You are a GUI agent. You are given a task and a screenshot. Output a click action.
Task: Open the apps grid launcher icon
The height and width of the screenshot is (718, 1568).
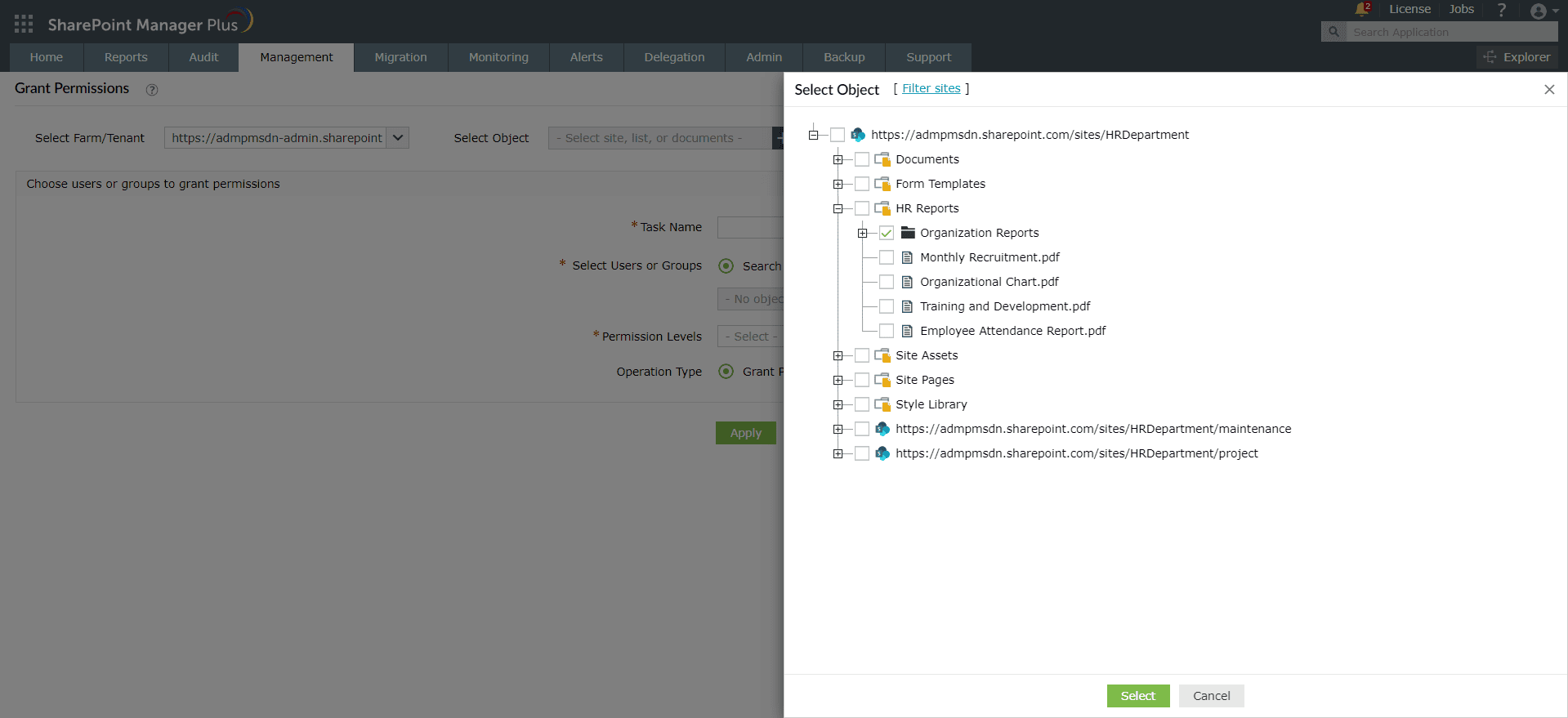(24, 24)
